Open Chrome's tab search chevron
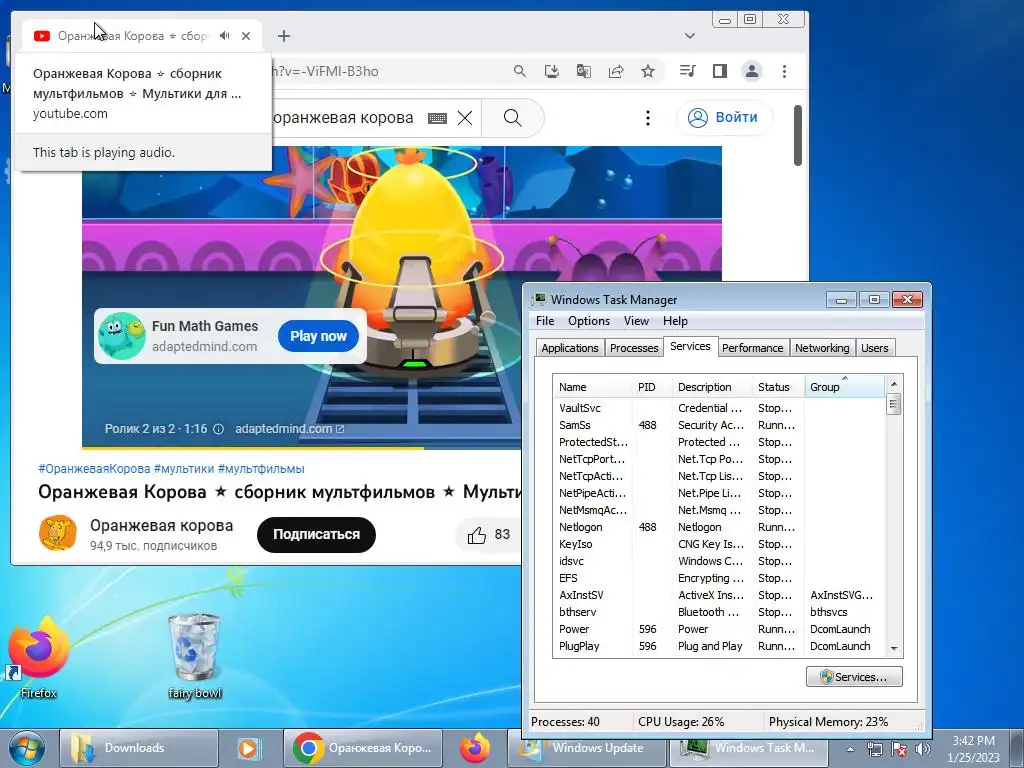The width and height of the screenshot is (1024, 768). 690,36
